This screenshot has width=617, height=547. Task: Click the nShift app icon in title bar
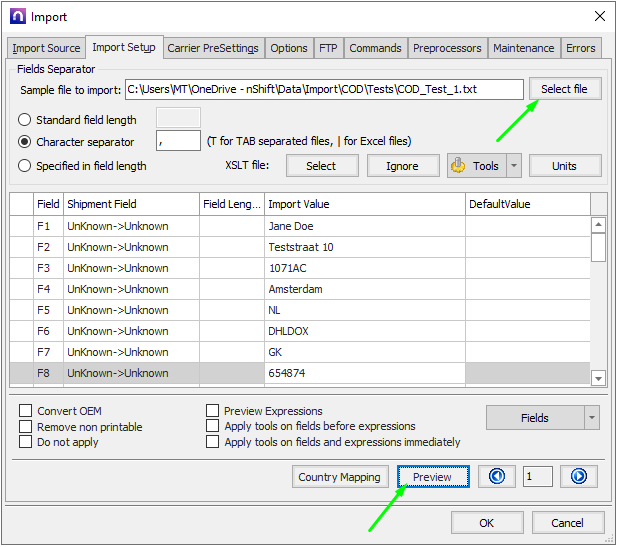(17, 16)
